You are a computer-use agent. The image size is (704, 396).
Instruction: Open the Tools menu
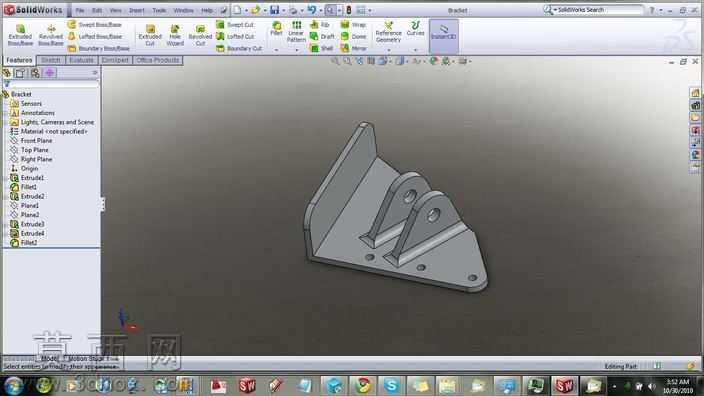159,10
